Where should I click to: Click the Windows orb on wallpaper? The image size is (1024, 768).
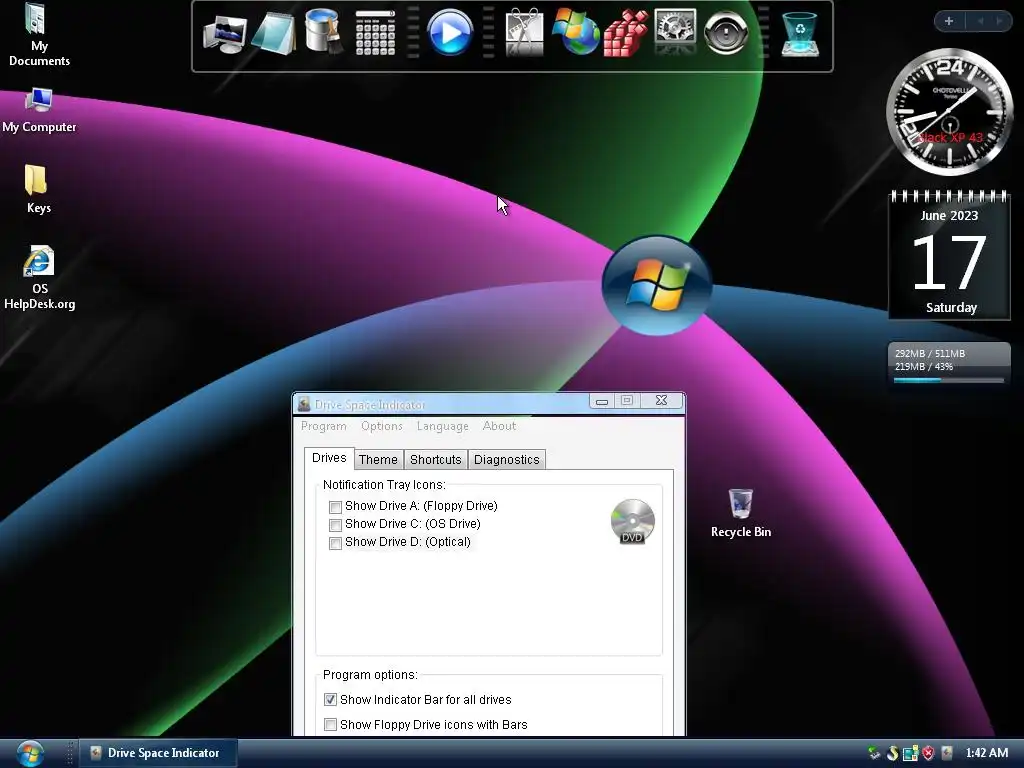[657, 286]
